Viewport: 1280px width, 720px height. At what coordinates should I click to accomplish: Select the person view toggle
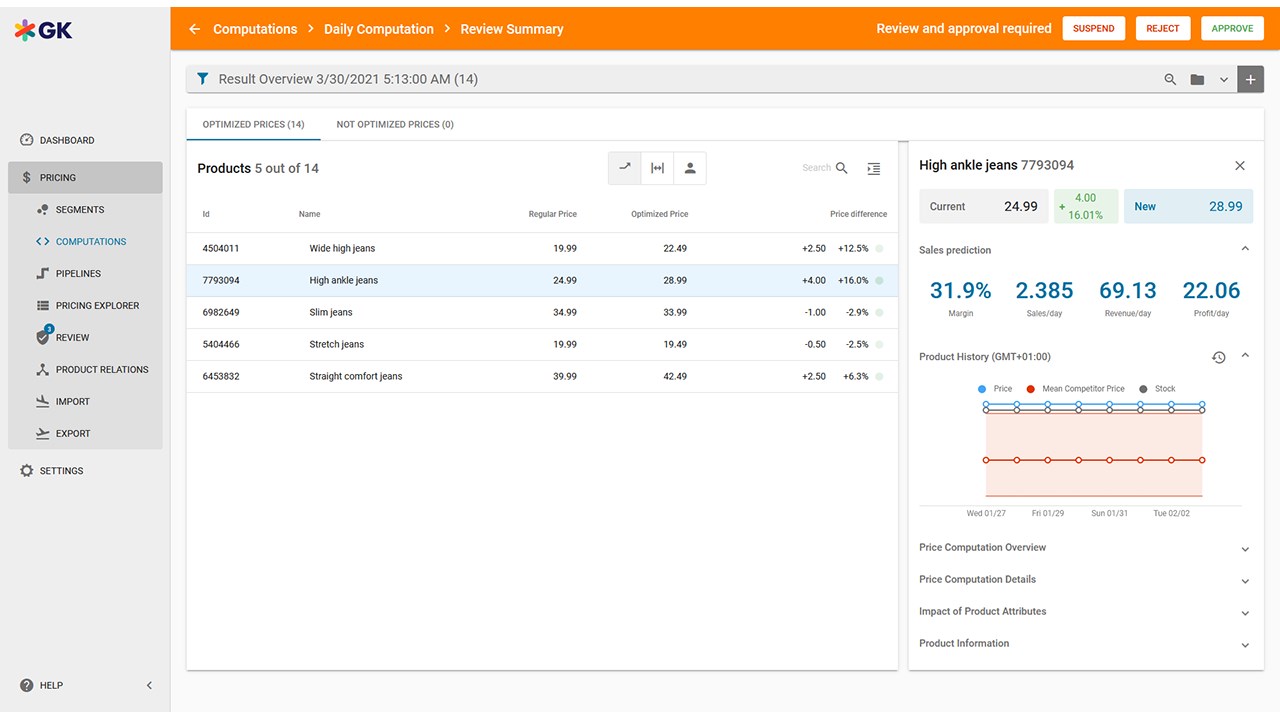coord(690,168)
